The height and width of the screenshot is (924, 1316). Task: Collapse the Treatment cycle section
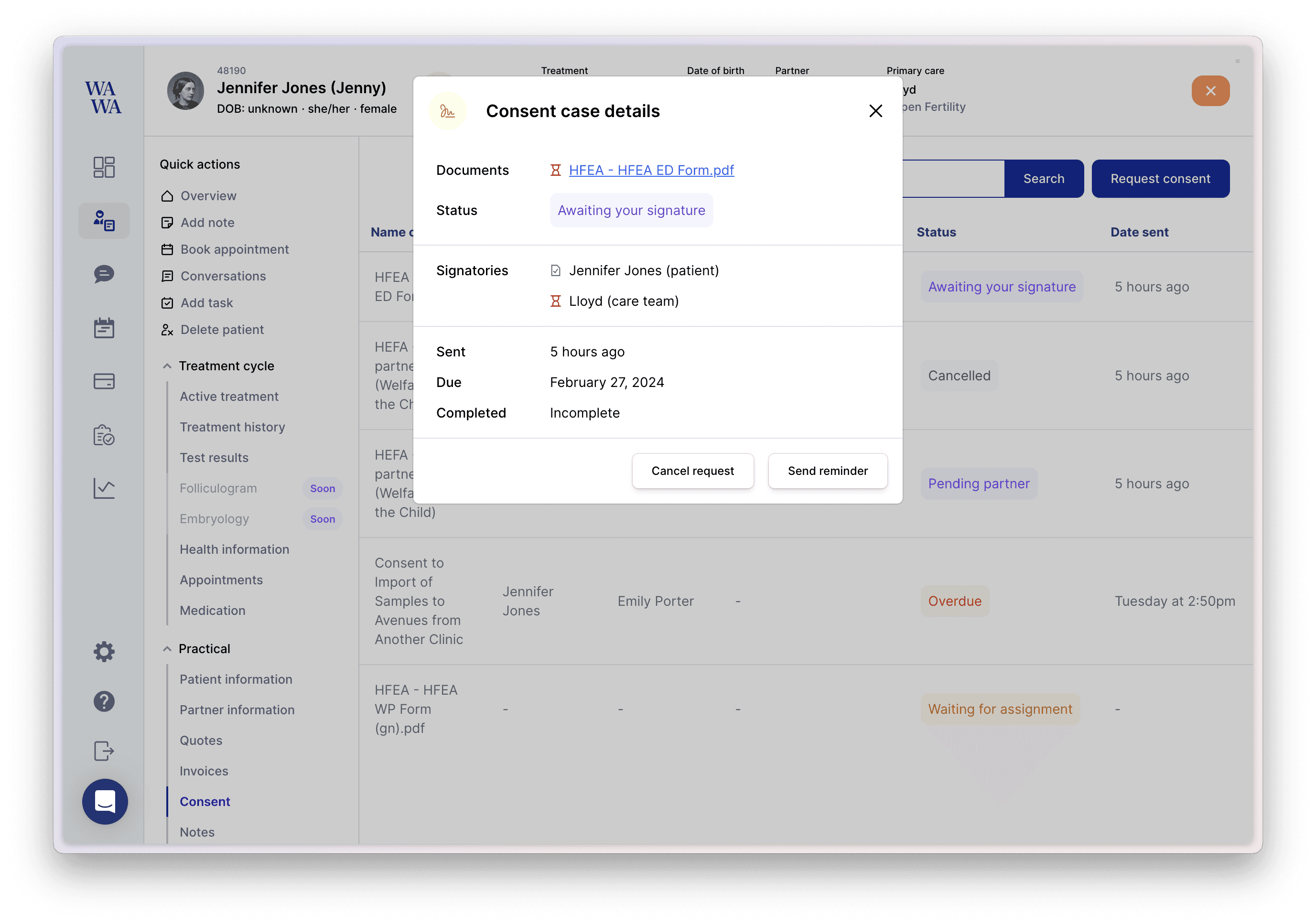(x=167, y=365)
